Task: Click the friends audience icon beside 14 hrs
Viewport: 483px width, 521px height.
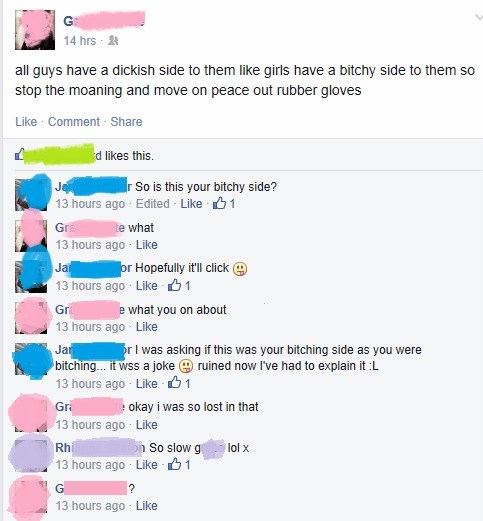Action: click(x=113, y=41)
